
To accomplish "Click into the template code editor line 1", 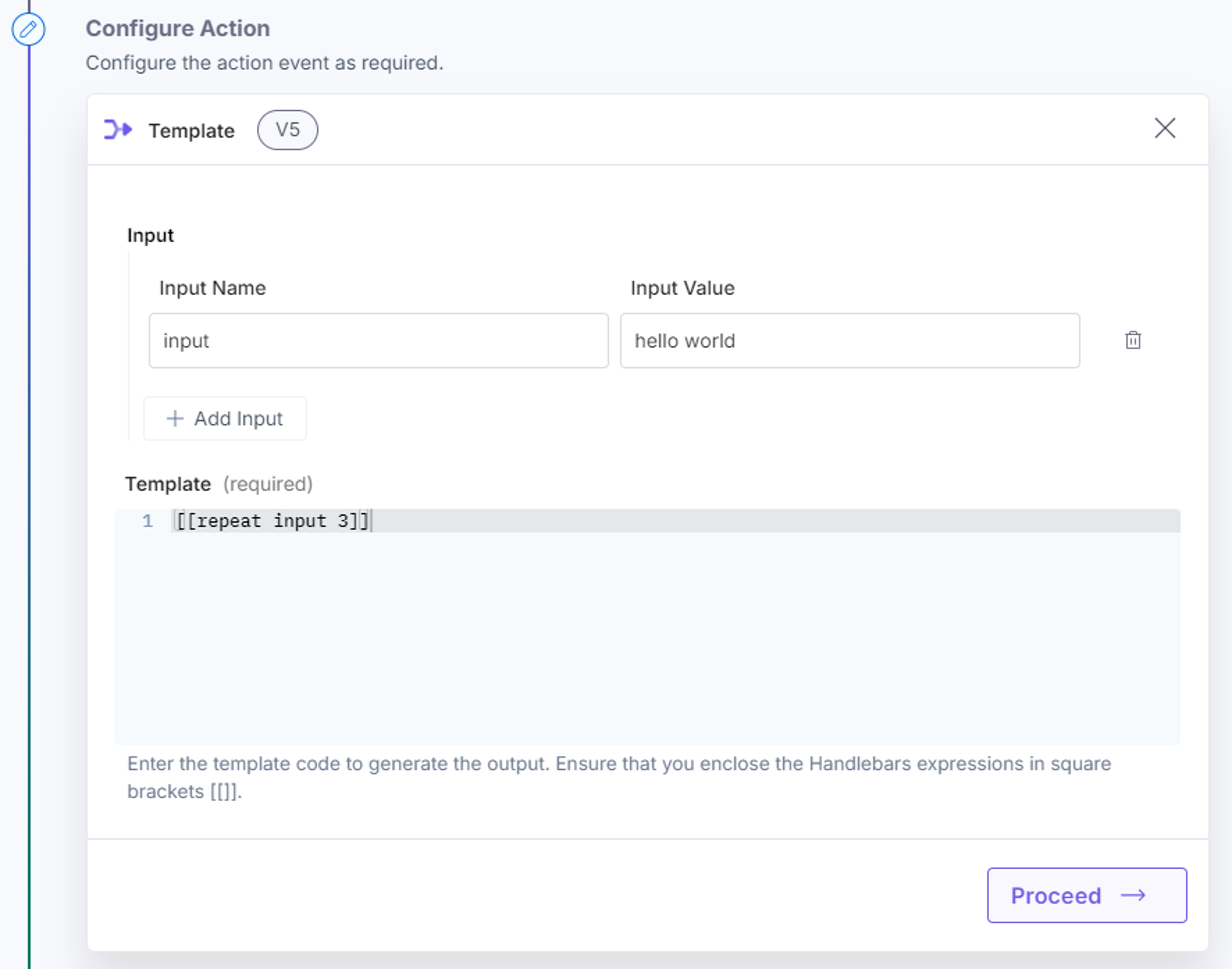I will pos(675,521).
